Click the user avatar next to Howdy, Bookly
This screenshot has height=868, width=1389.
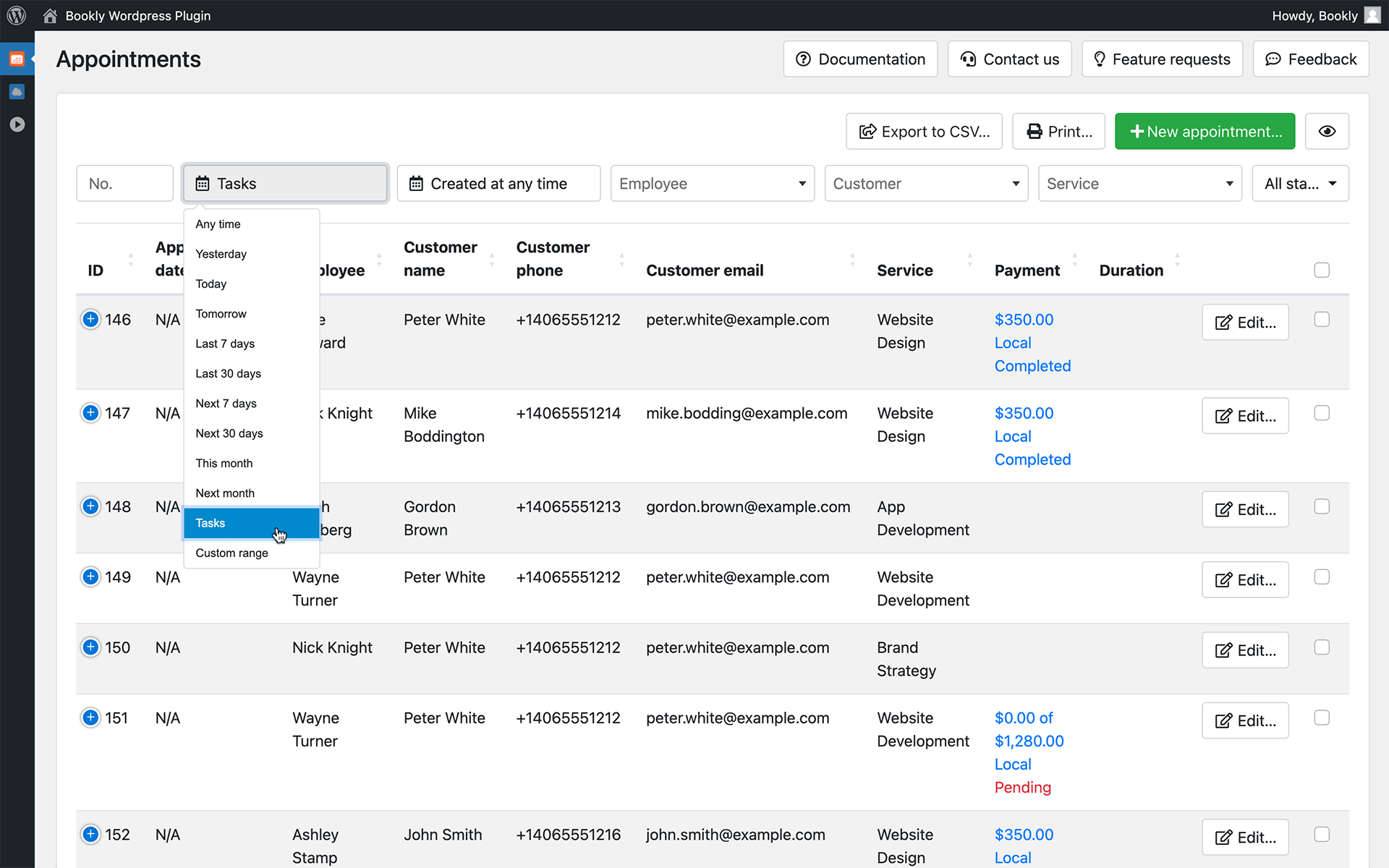tap(1372, 15)
